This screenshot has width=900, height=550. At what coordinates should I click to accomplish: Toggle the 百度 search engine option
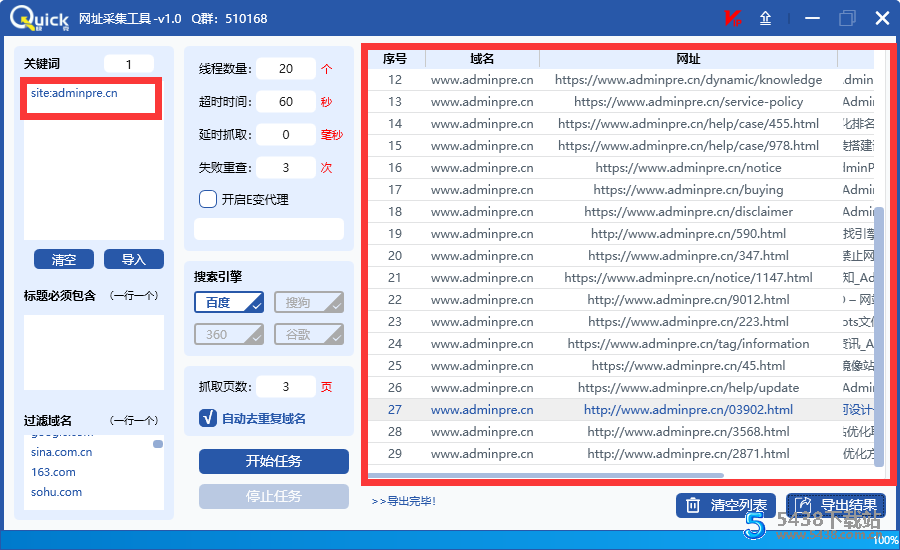click(228, 303)
